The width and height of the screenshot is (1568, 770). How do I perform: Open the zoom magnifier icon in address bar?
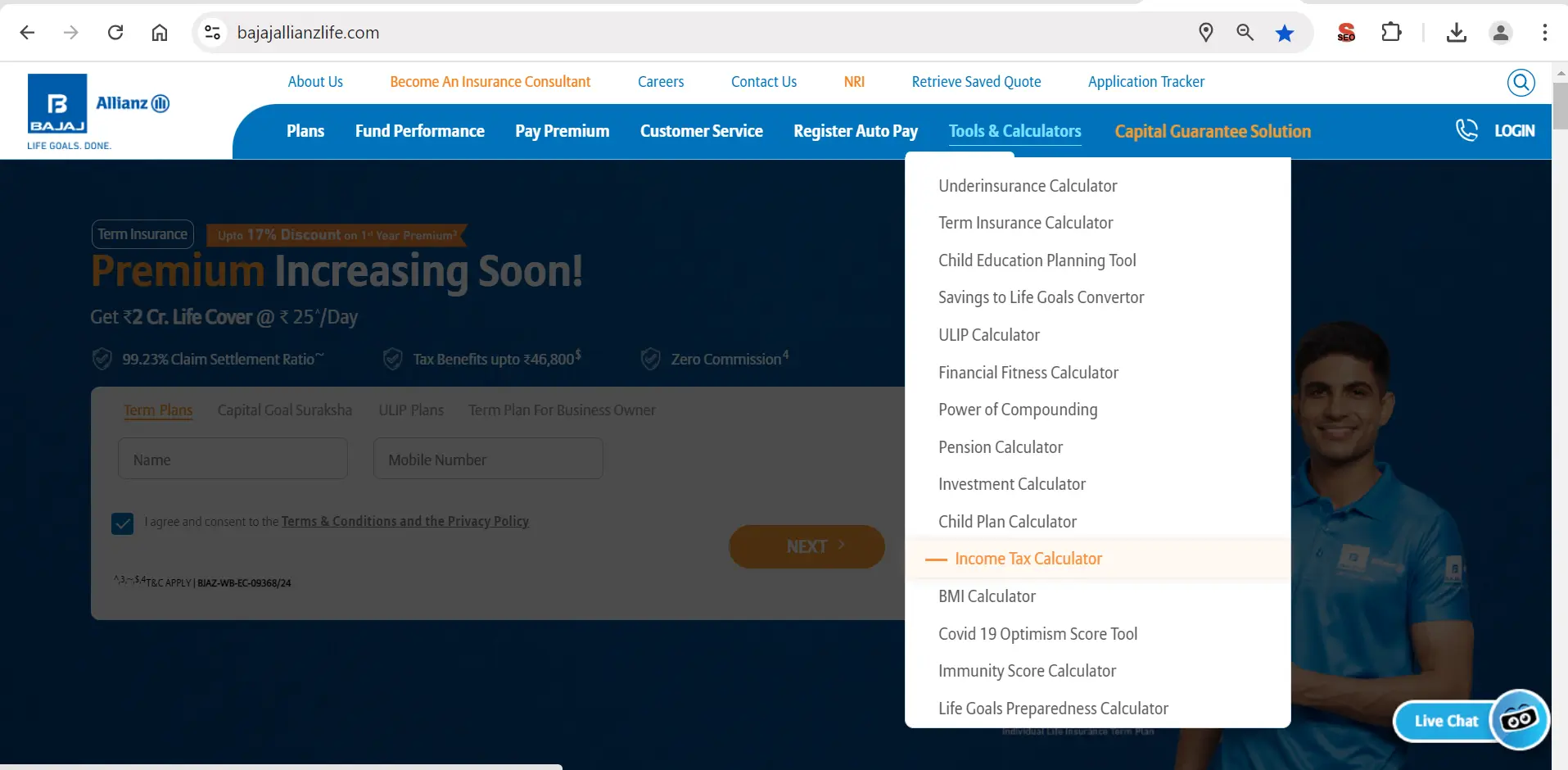pyautogui.click(x=1245, y=33)
